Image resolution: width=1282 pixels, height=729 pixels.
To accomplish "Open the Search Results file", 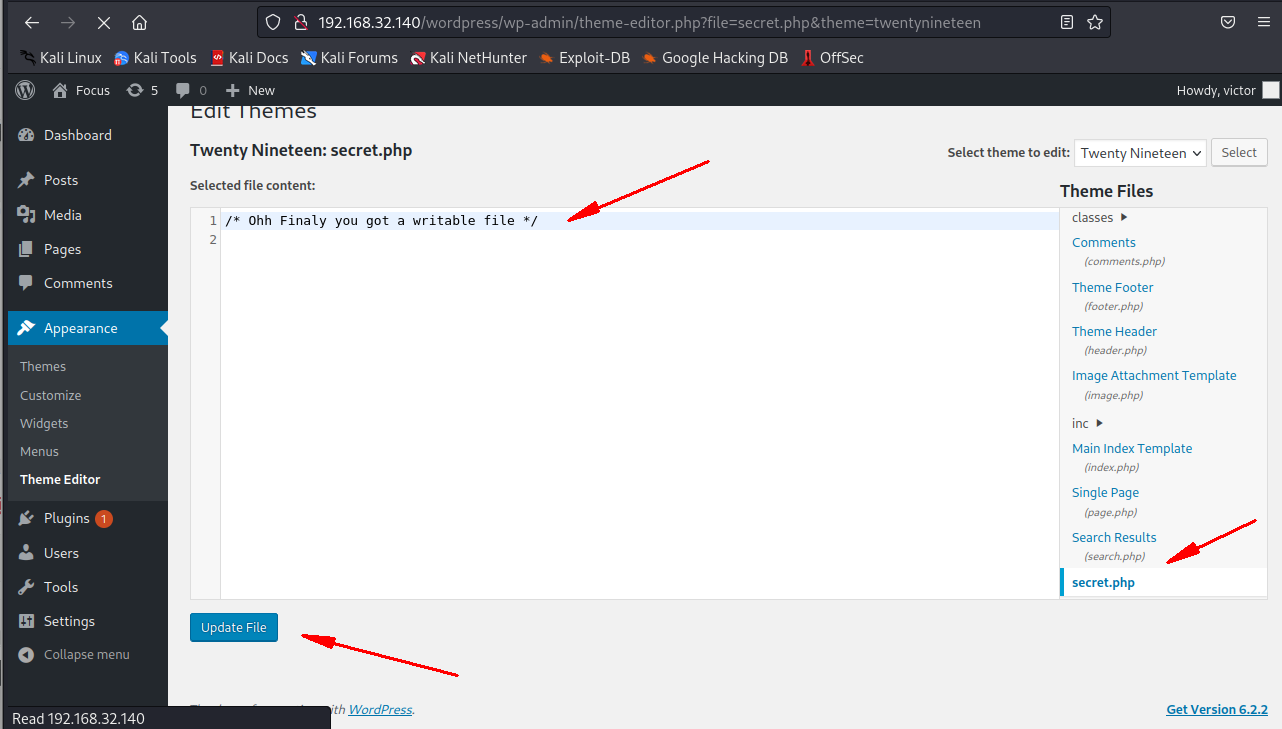I will coord(1114,537).
